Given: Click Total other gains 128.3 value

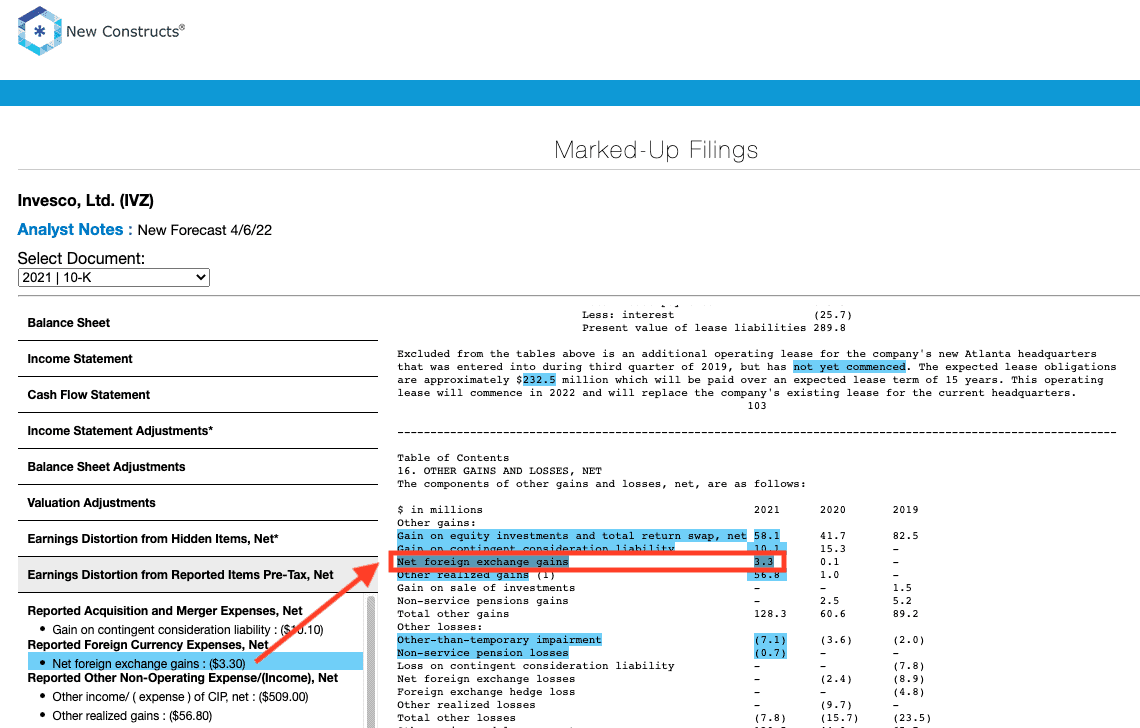Looking at the screenshot, I should pos(770,614).
